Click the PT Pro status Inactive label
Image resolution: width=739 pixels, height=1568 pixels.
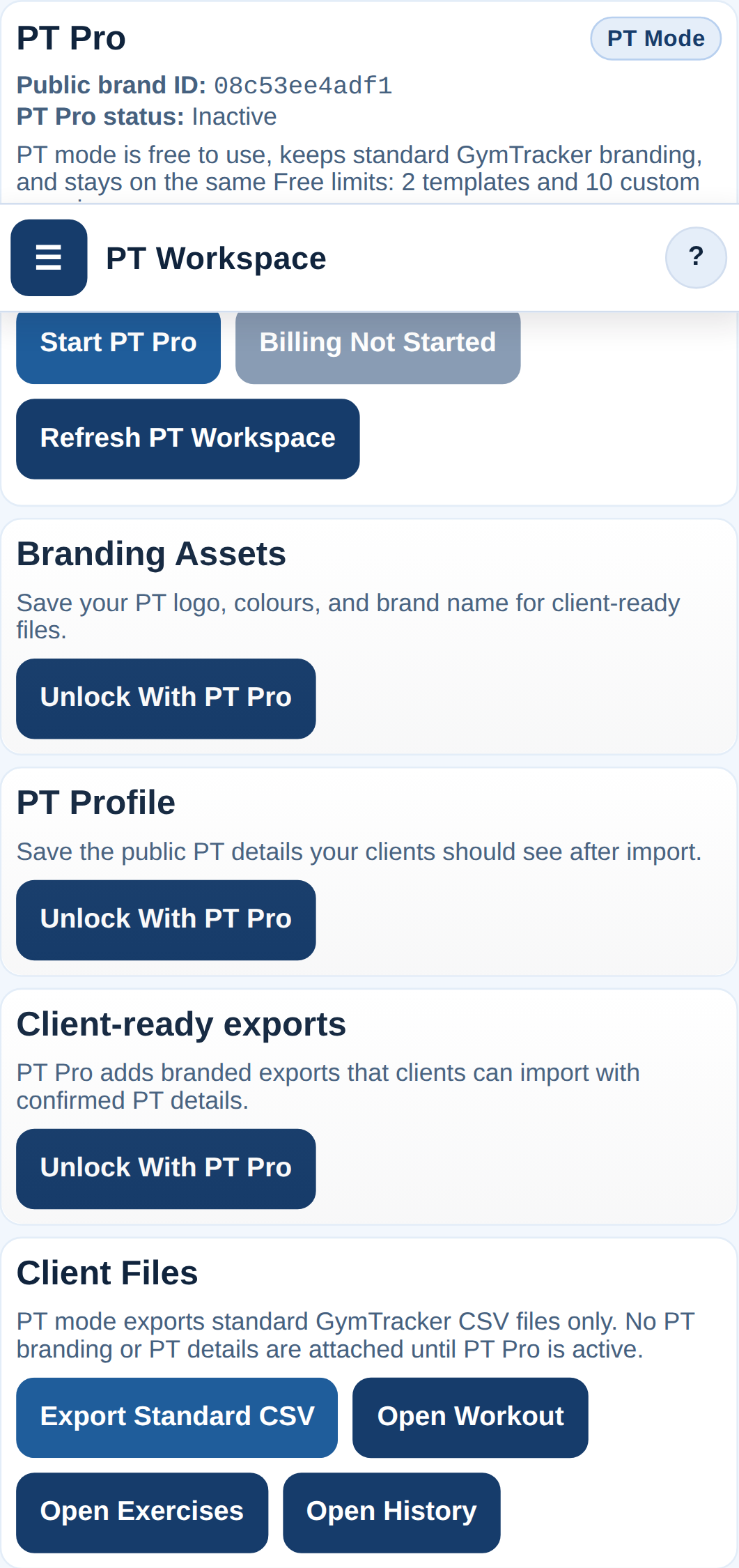[234, 116]
